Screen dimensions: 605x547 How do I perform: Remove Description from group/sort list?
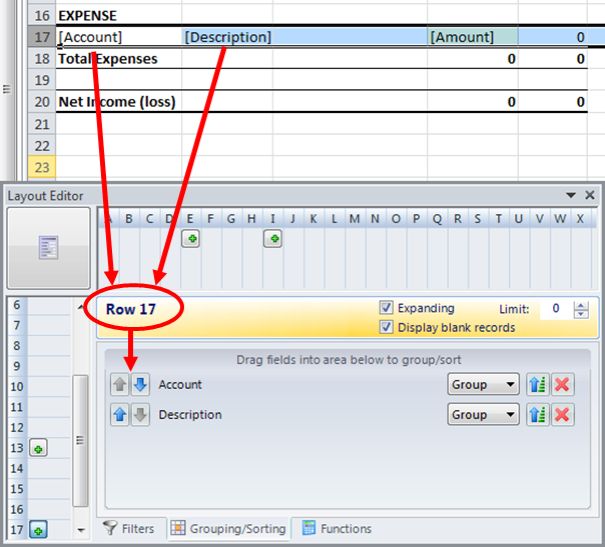click(563, 415)
